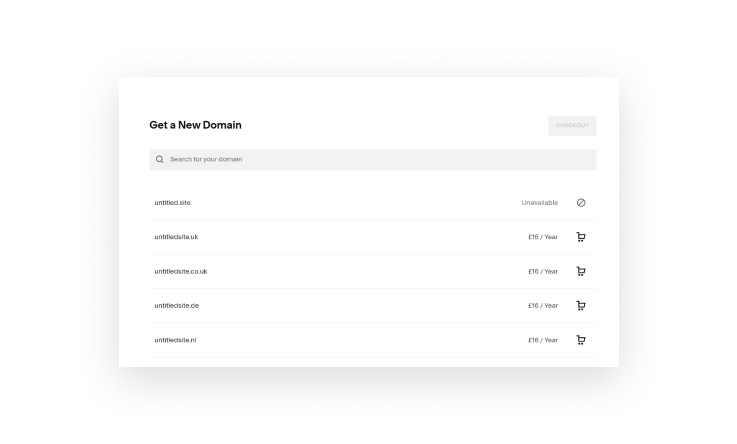The height and width of the screenshot is (444, 737).
Task: Add untitledsite.co.uk to cart
Action: point(581,271)
